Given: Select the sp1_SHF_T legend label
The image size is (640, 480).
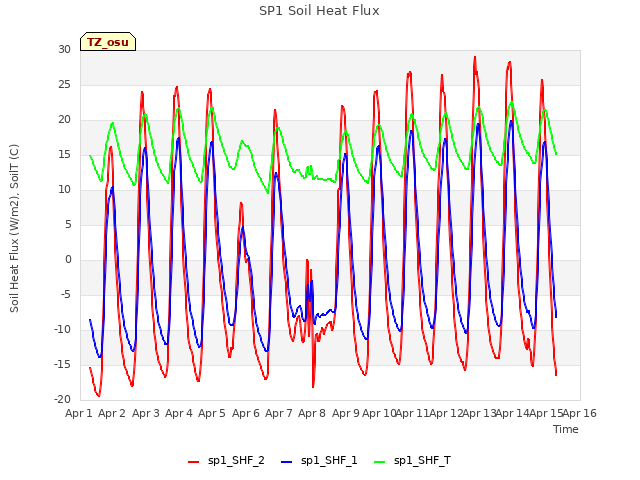Looking at the screenshot, I should [422, 460].
